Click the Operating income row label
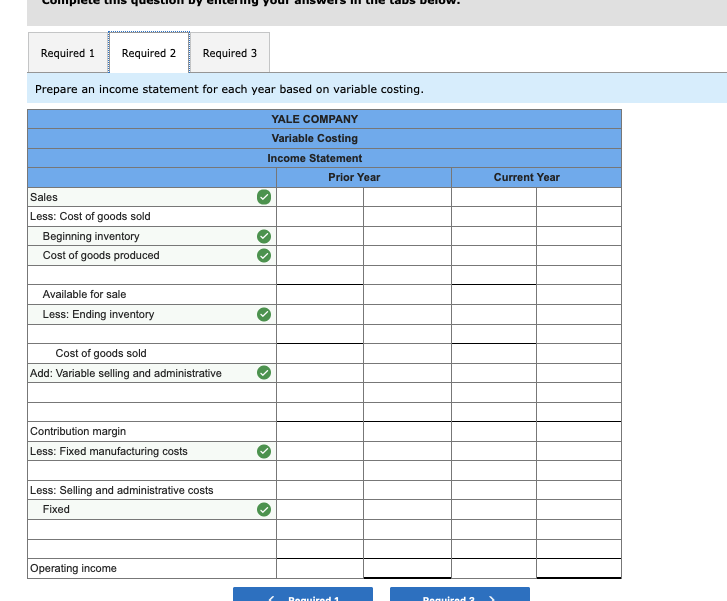This screenshot has height=601, width=727. (73, 569)
